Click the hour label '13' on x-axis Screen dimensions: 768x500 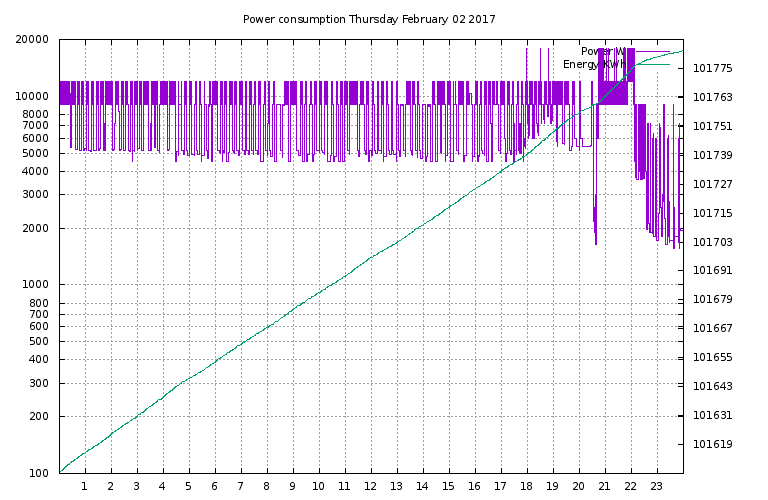396,486
